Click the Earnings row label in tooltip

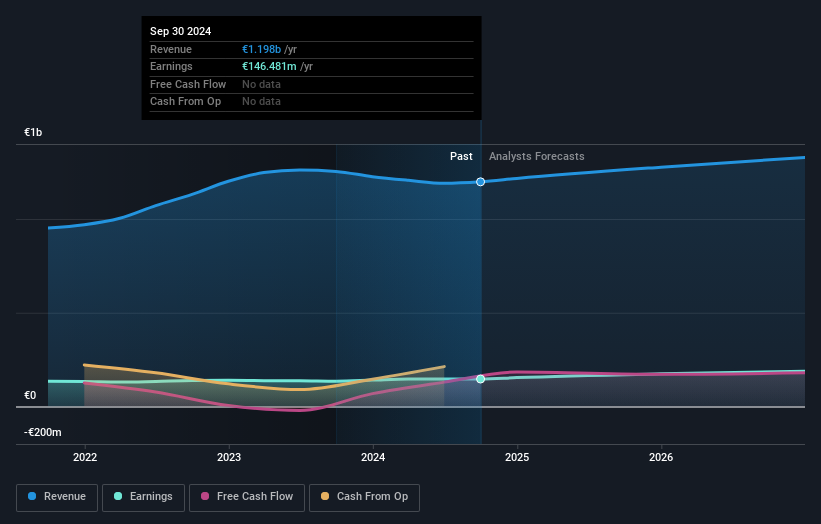pyautogui.click(x=171, y=66)
